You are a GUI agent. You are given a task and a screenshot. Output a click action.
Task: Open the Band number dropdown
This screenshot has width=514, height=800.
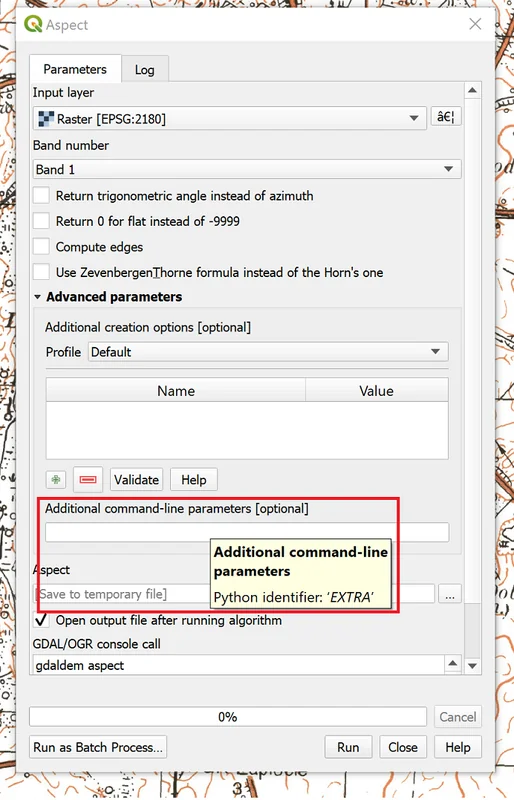tap(247, 169)
